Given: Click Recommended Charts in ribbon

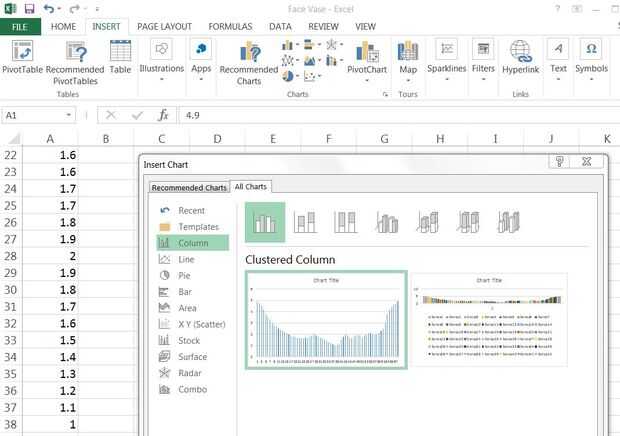Looking at the screenshot, I should [x=249, y=63].
